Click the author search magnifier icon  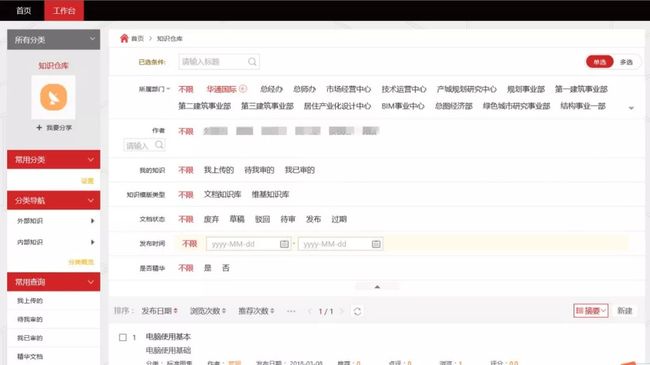pyautogui.click(x=159, y=145)
